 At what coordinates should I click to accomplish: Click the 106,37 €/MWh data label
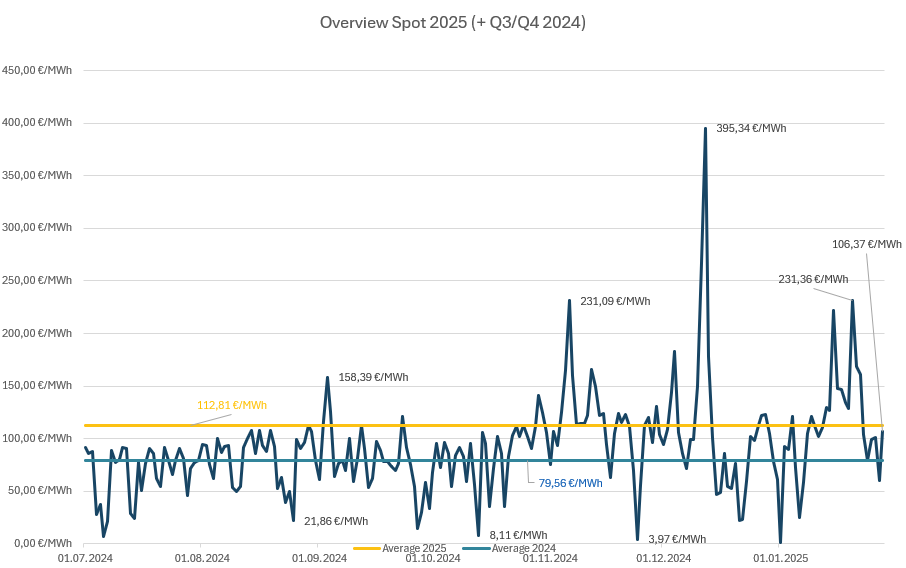pos(866,244)
